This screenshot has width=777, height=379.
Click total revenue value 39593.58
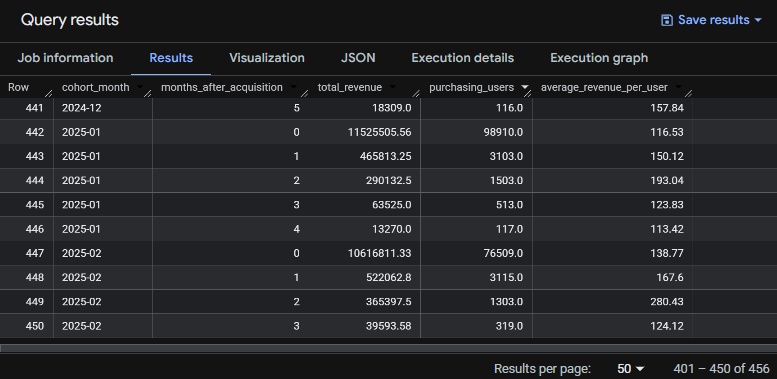click(388, 326)
